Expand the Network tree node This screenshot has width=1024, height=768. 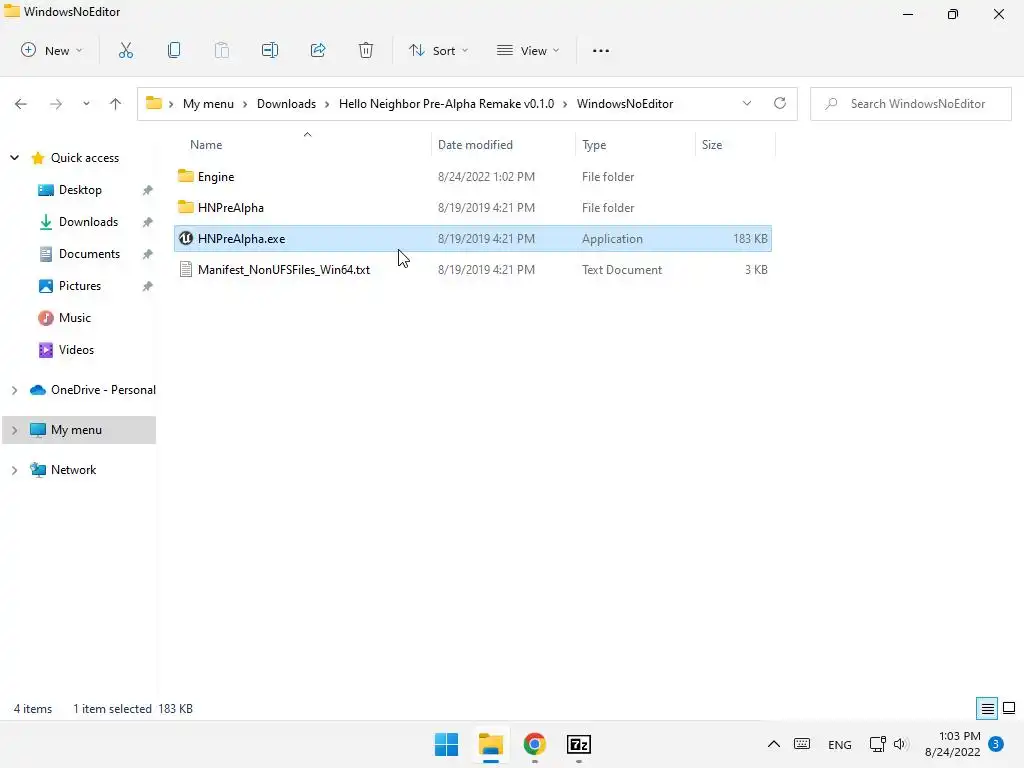tap(14, 470)
